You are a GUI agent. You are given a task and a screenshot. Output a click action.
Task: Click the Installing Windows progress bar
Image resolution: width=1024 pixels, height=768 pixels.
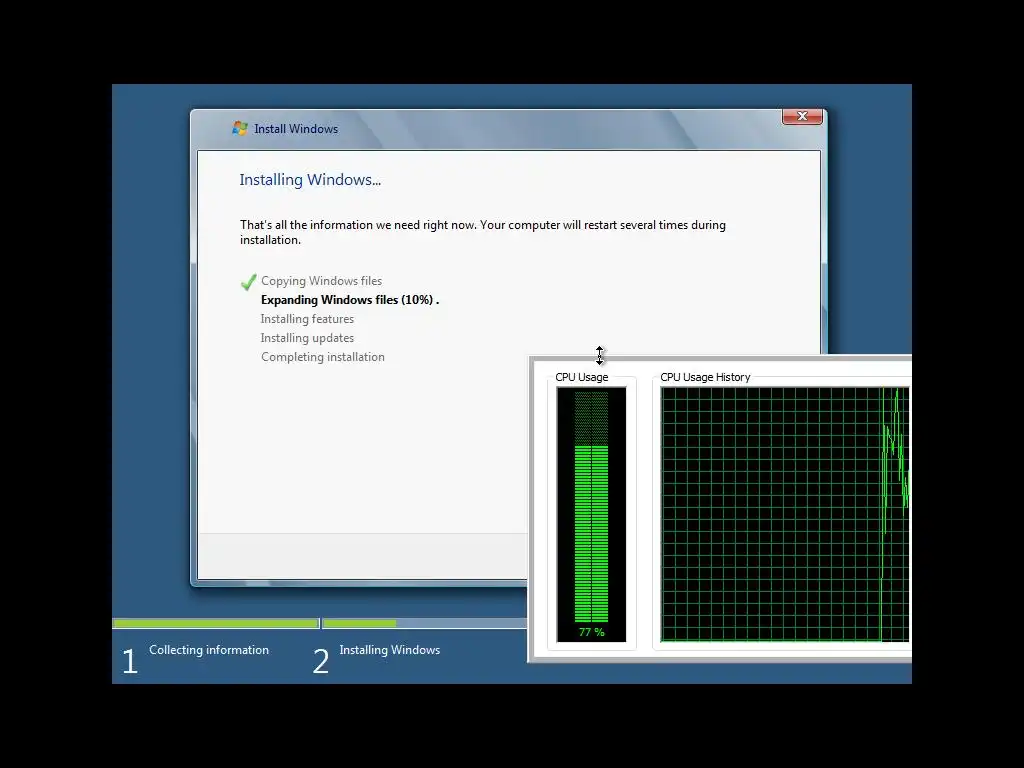[x=424, y=623]
